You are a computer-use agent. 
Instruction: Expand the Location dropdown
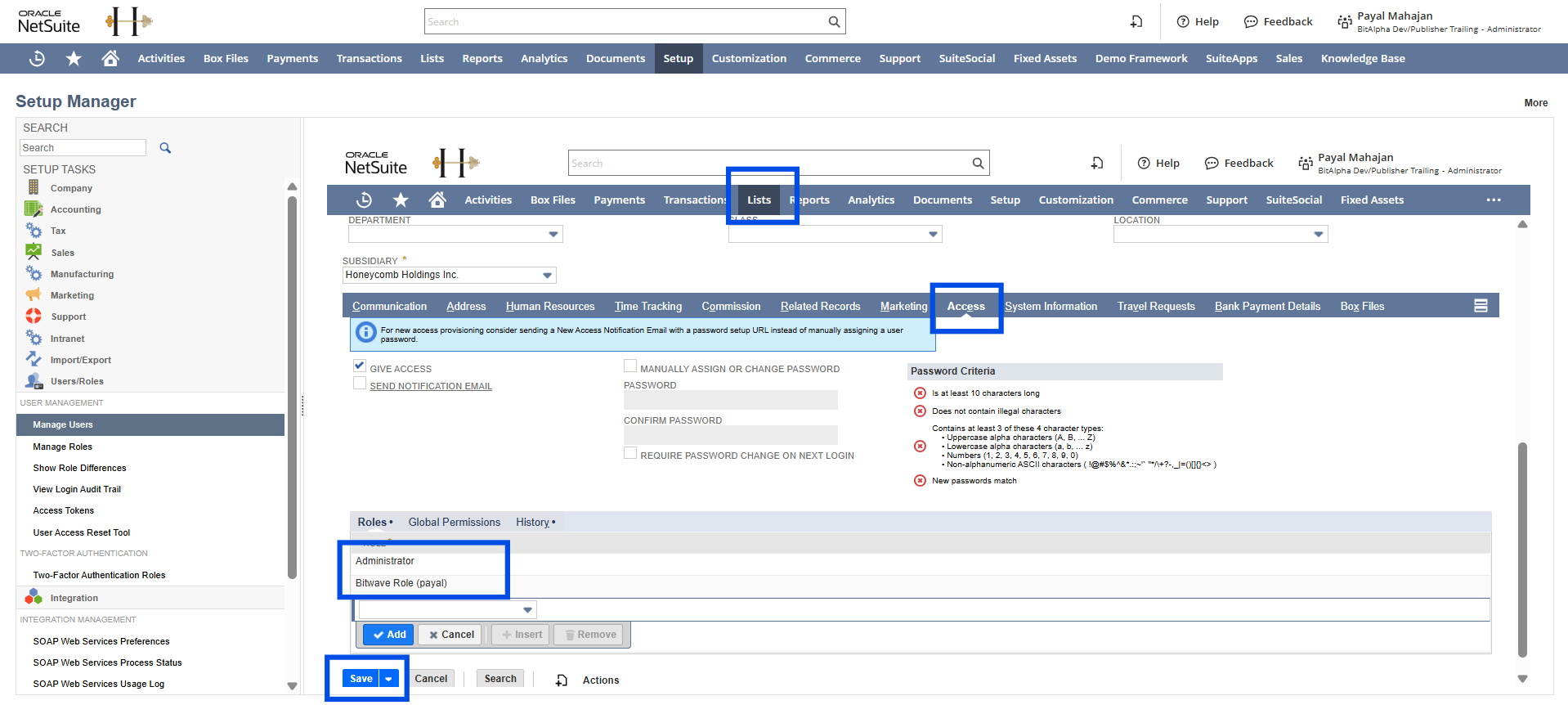coord(1318,235)
